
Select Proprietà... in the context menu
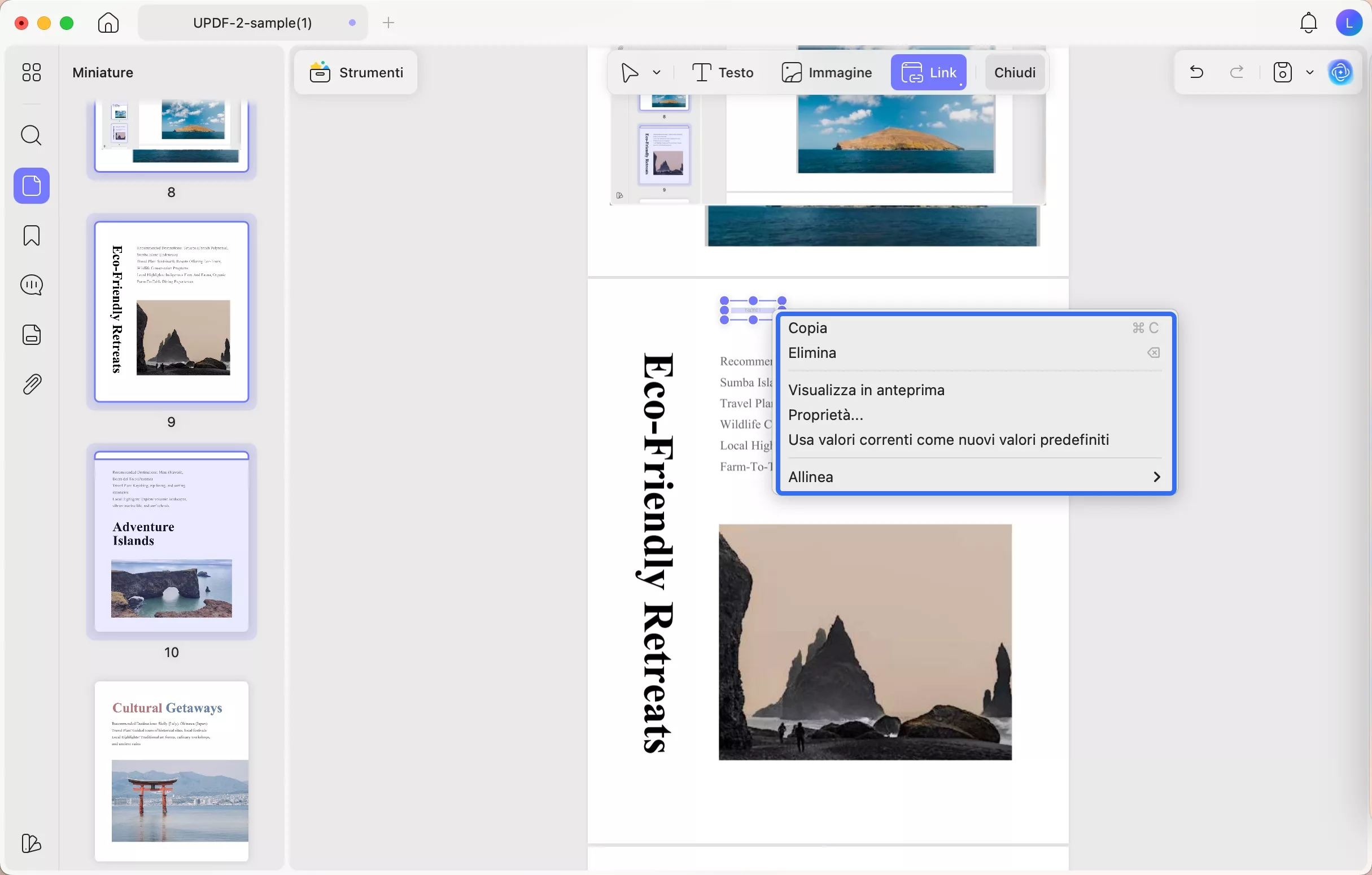click(x=825, y=415)
